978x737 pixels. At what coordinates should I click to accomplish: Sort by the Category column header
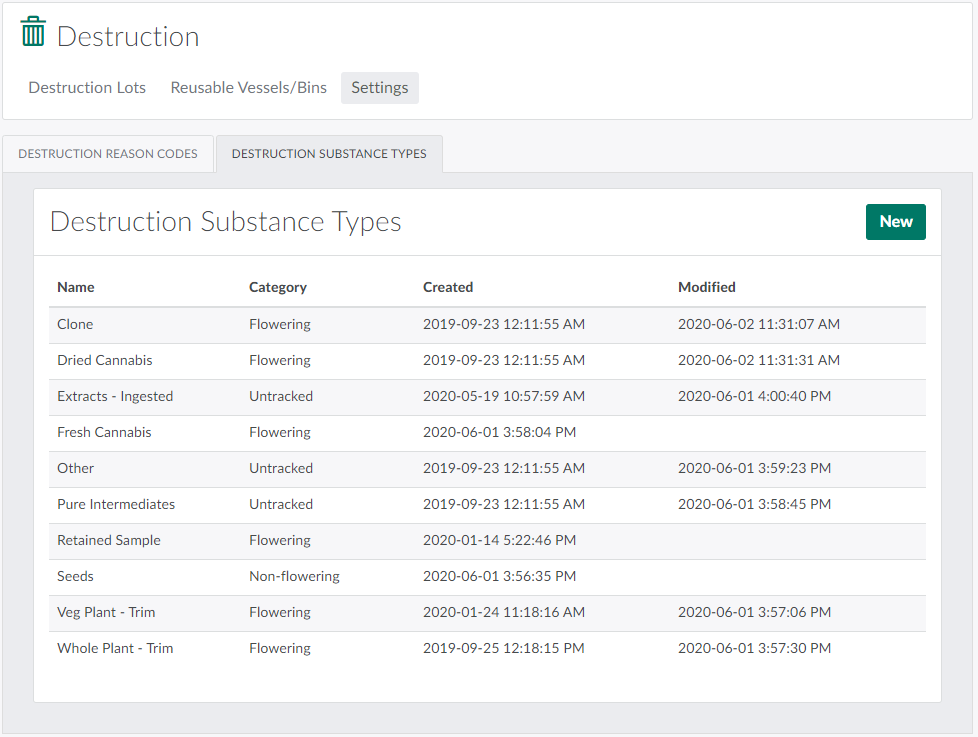[x=277, y=287]
